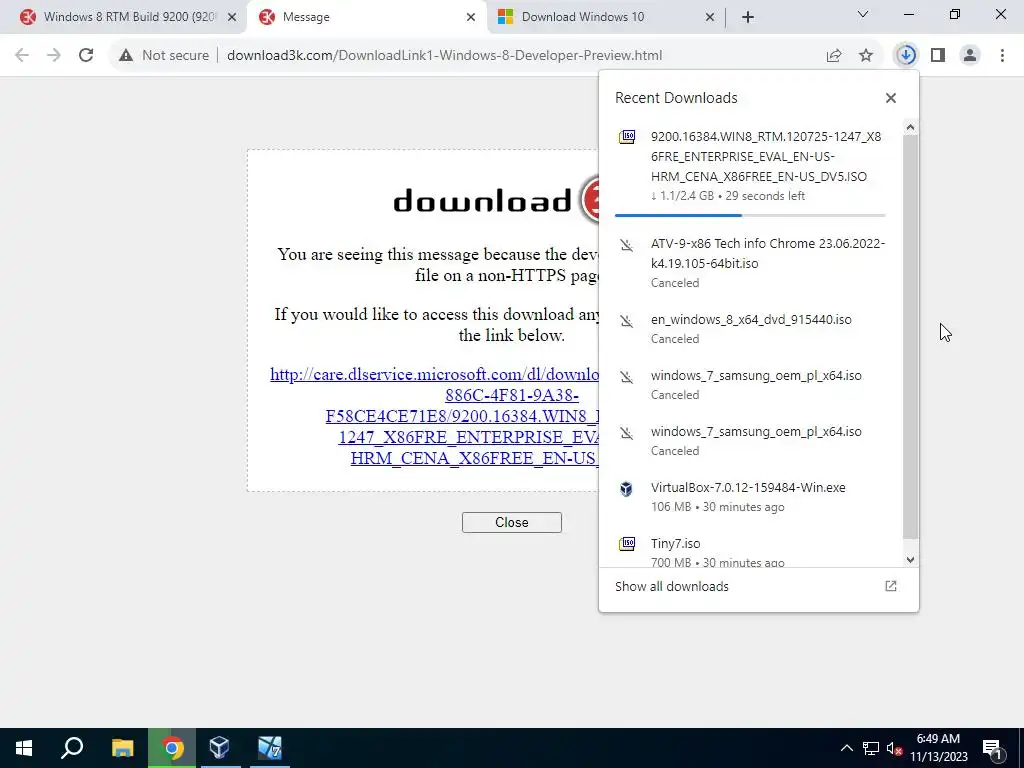The height and width of the screenshot is (768, 1024).
Task: Click the "1.1/2.4 GB • 29 seconds left" status
Action: (728, 196)
